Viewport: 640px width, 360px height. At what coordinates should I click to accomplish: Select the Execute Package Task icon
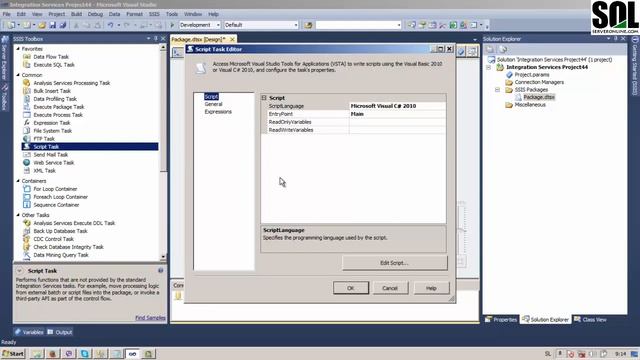pyautogui.click(x=27, y=107)
